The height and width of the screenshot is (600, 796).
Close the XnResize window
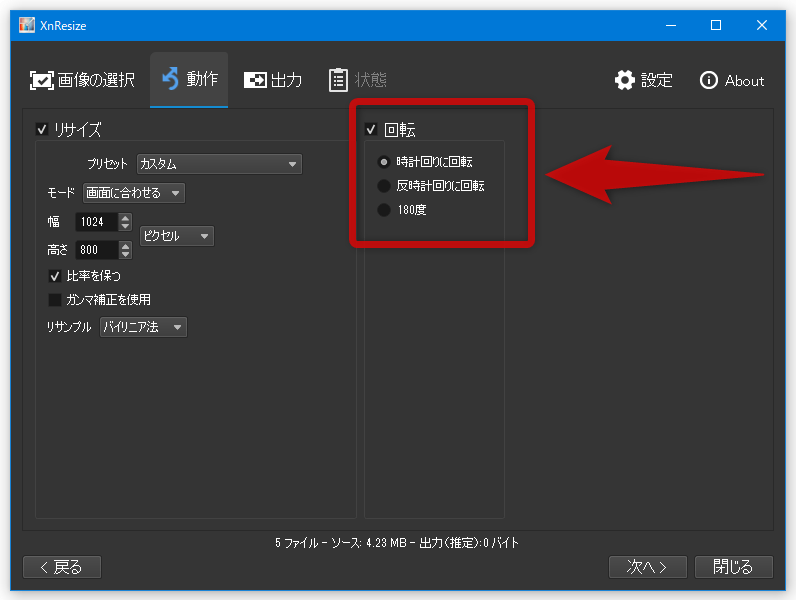tap(761, 25)
